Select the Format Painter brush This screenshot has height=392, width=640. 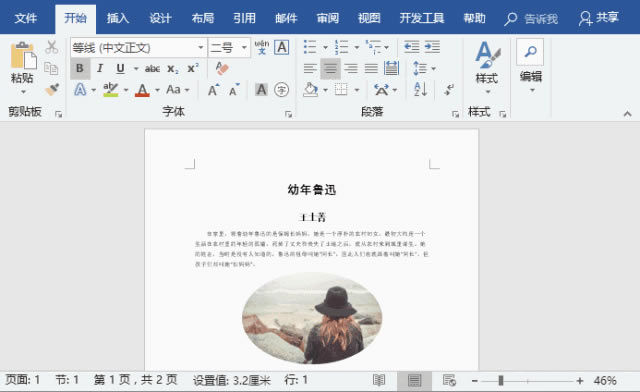pyautogui.click(x=52, y=89)
